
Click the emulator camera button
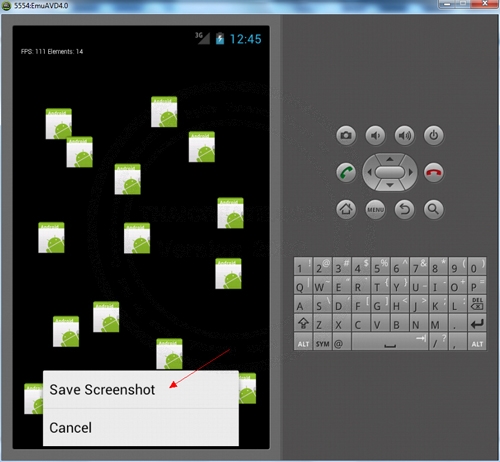[x=346, y=135]
